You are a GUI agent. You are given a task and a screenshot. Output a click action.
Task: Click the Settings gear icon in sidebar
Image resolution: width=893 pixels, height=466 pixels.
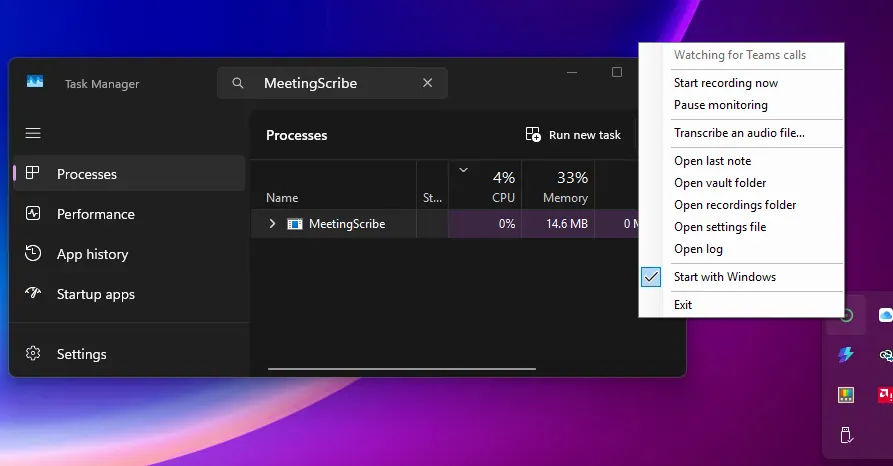click(x=32, y=353)
